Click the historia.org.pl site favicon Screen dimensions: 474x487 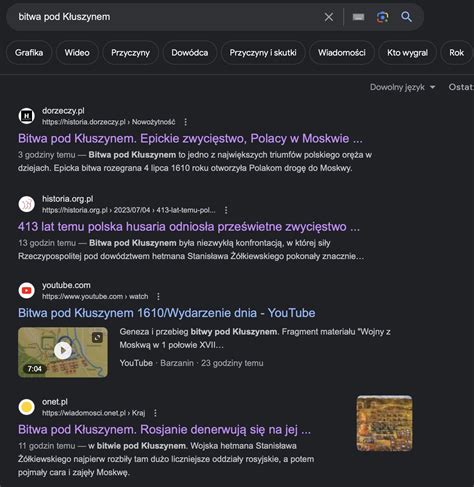pos(27,204)
